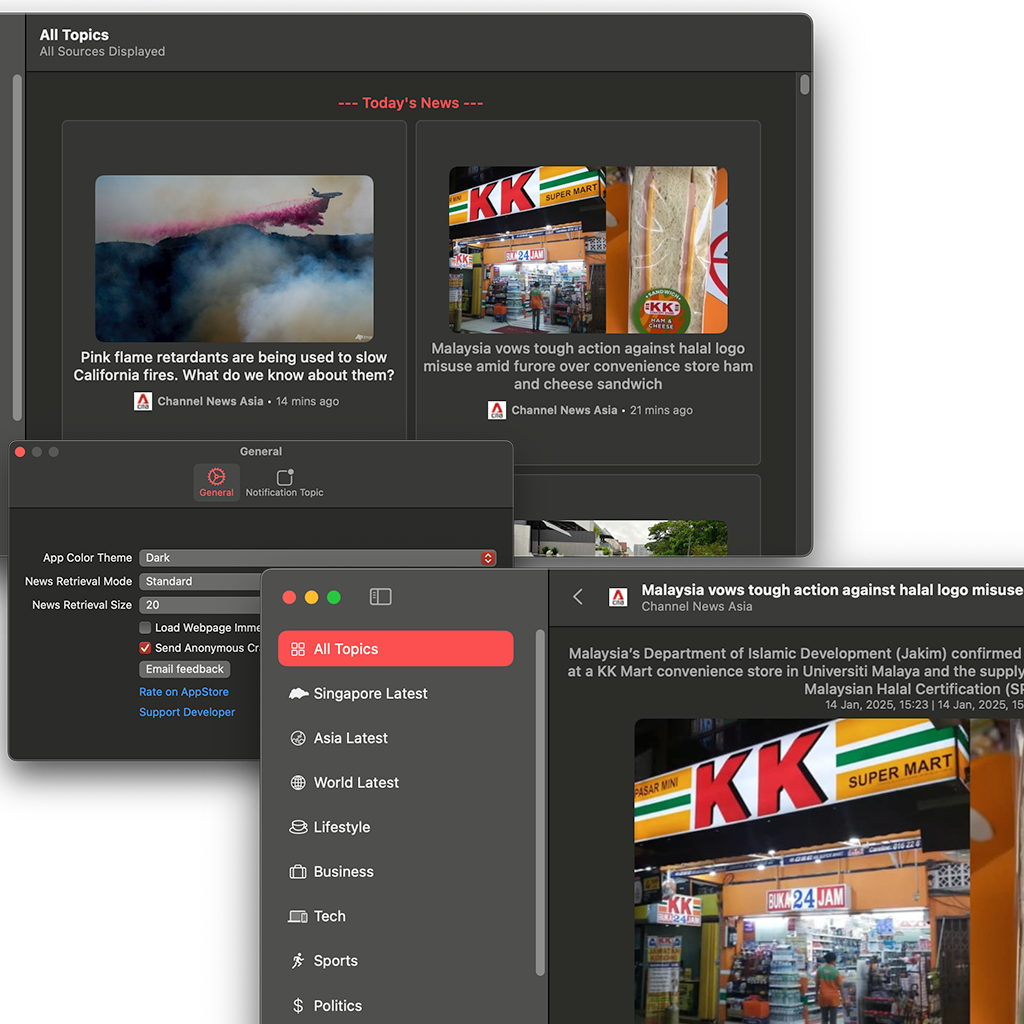This screenshot has height=1024, width=1024.
Task: Open the pink flame retardants article thumbnail
Action: coord(234,259)
